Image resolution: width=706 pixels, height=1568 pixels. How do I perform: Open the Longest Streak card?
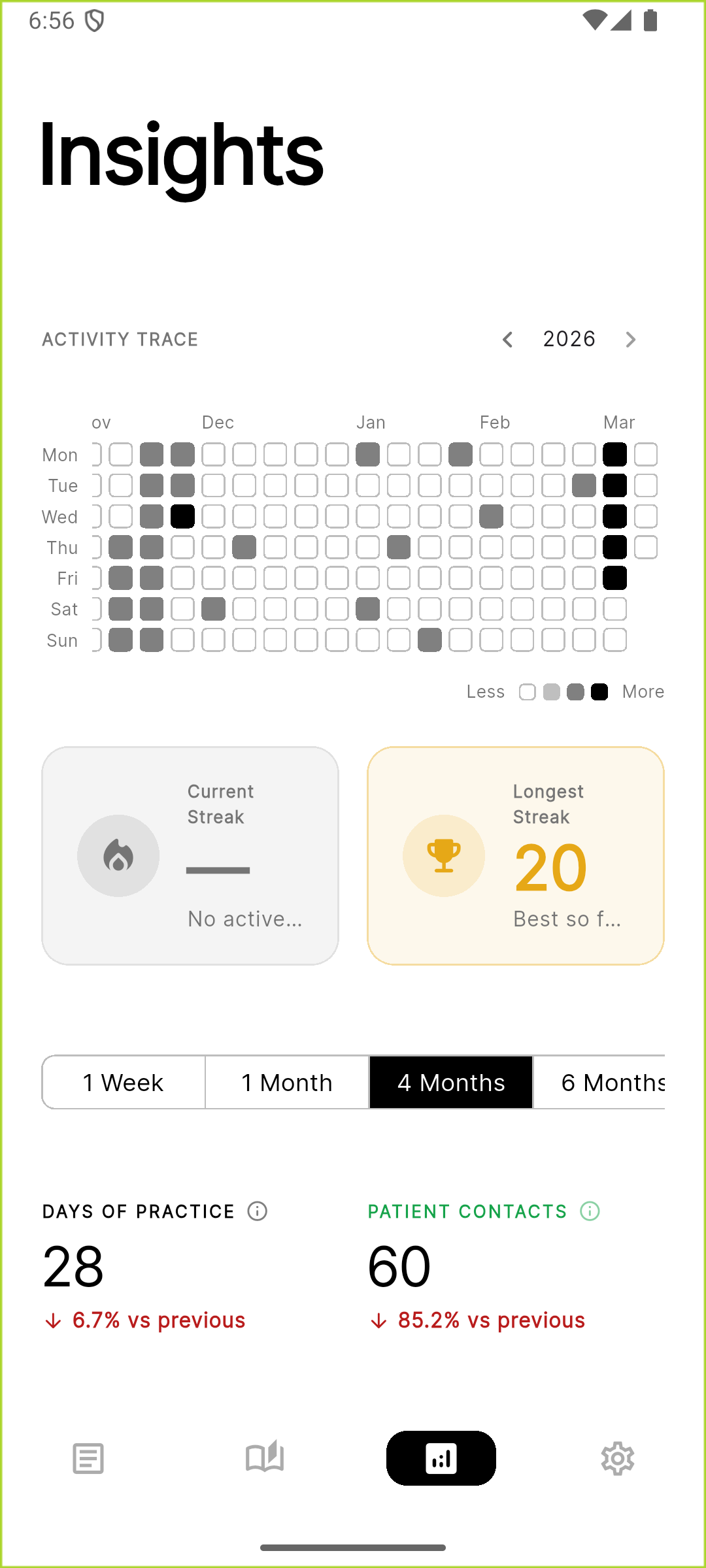pyautogui.click(x=516, y=856)
